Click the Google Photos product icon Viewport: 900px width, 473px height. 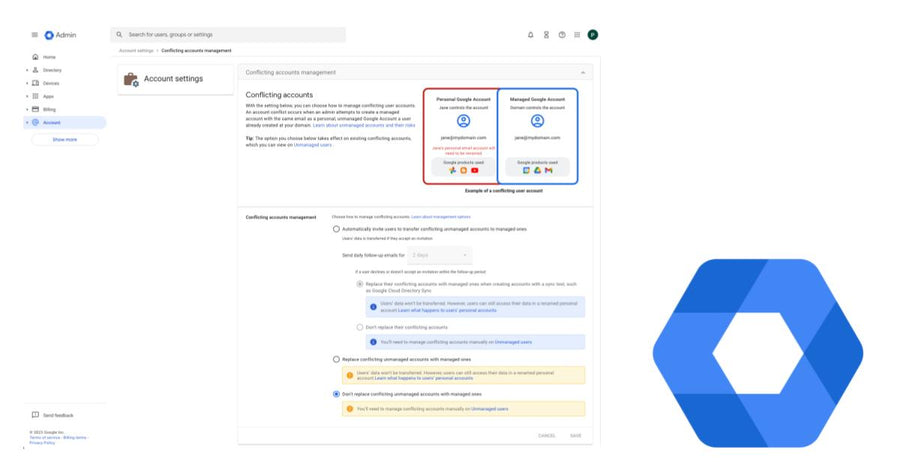click(452, 170)
